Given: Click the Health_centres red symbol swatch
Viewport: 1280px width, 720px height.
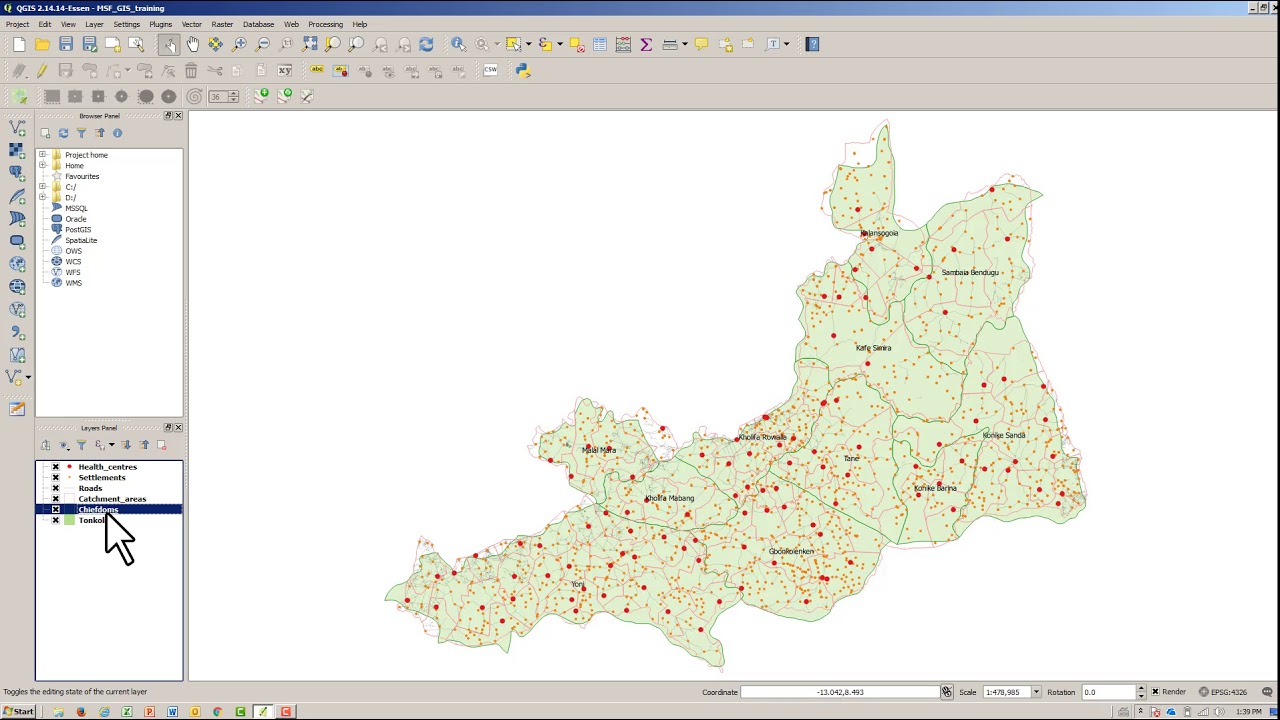Looking at the screenshot, I should pyautogui.click(x=69, y=467).
